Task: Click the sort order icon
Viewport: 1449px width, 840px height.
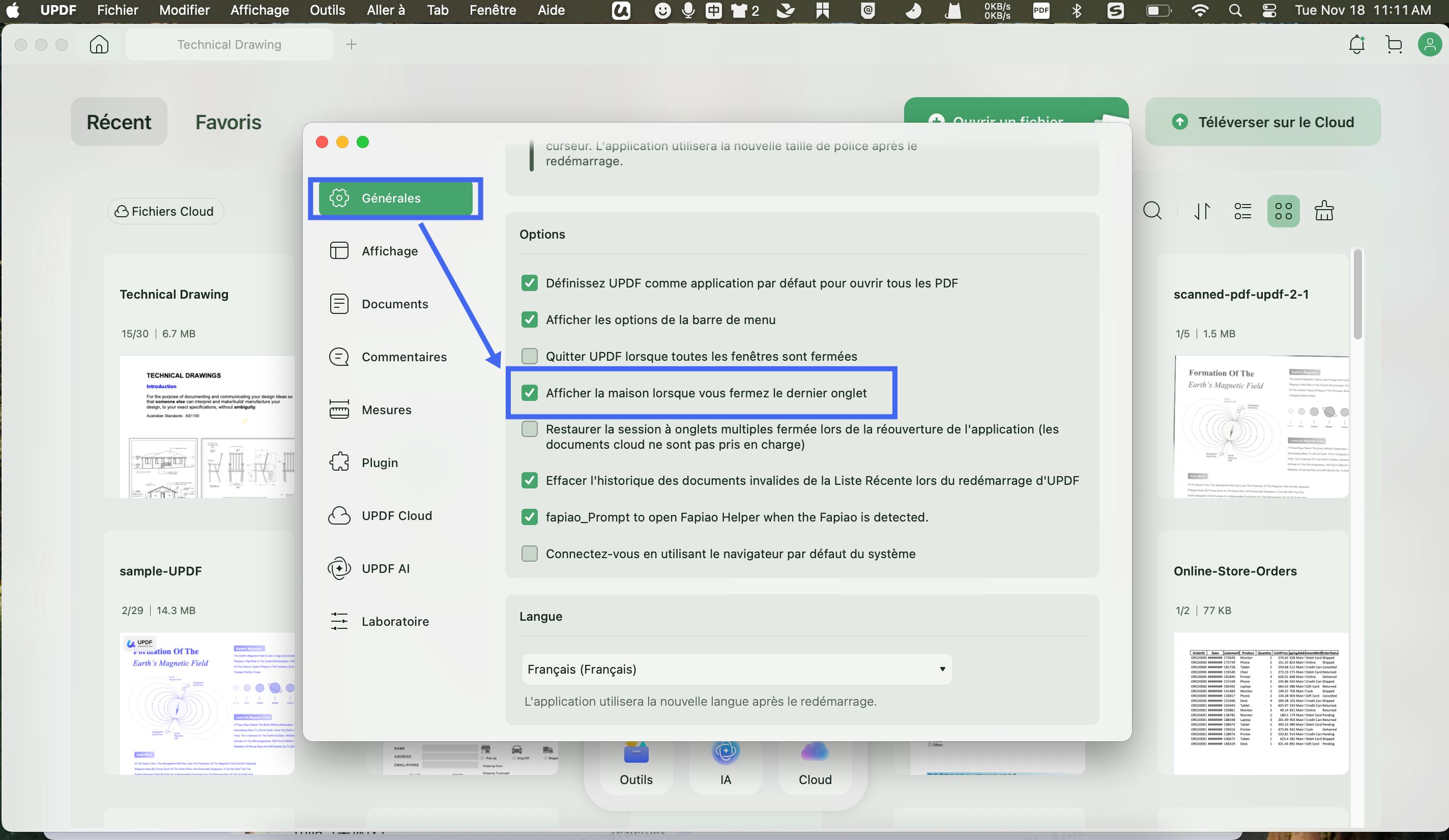Action: 1202,211
